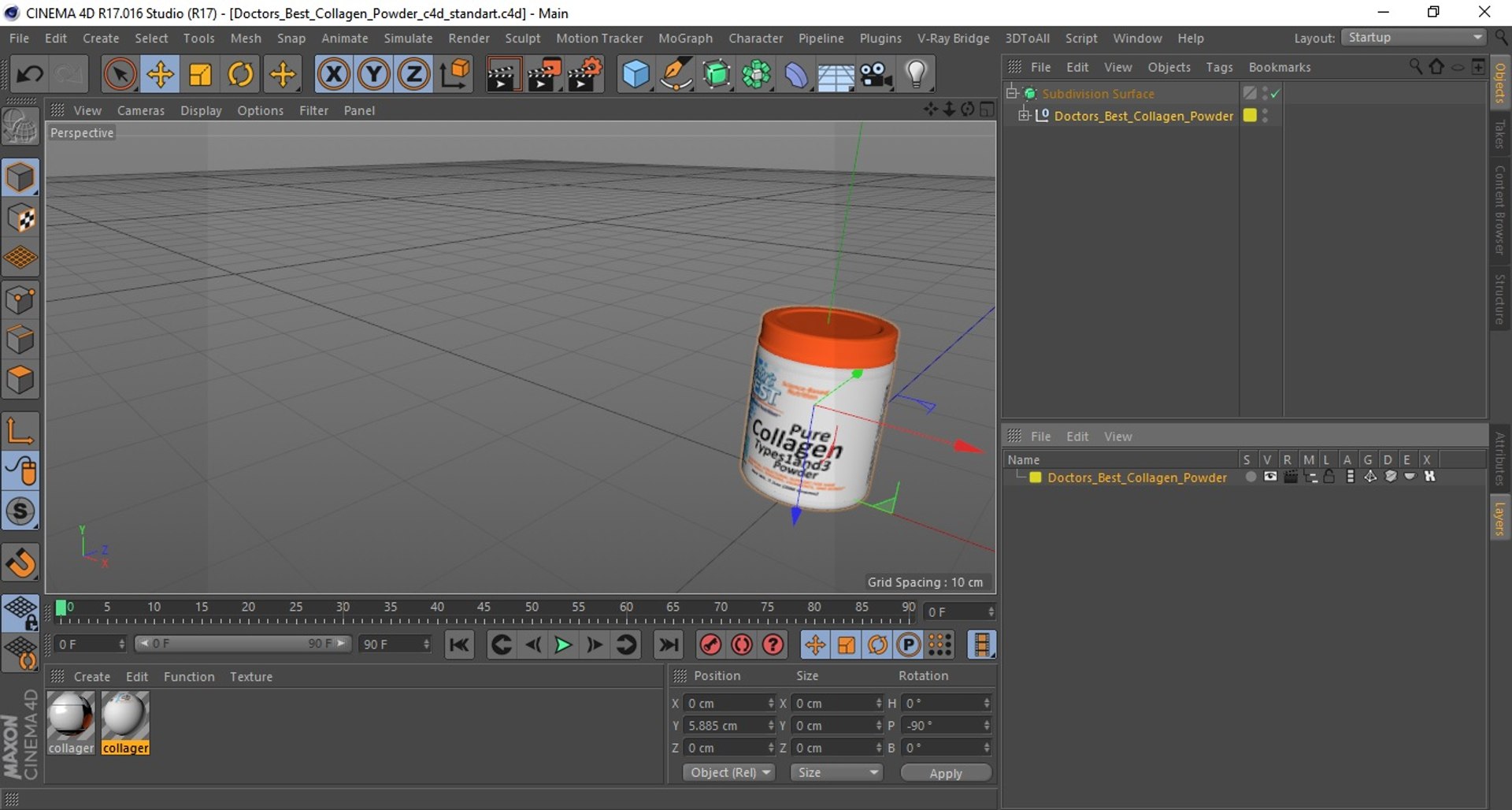Increase the Position Y value stepper
The width and height of the screenshot is (1512, 810).
771,722
